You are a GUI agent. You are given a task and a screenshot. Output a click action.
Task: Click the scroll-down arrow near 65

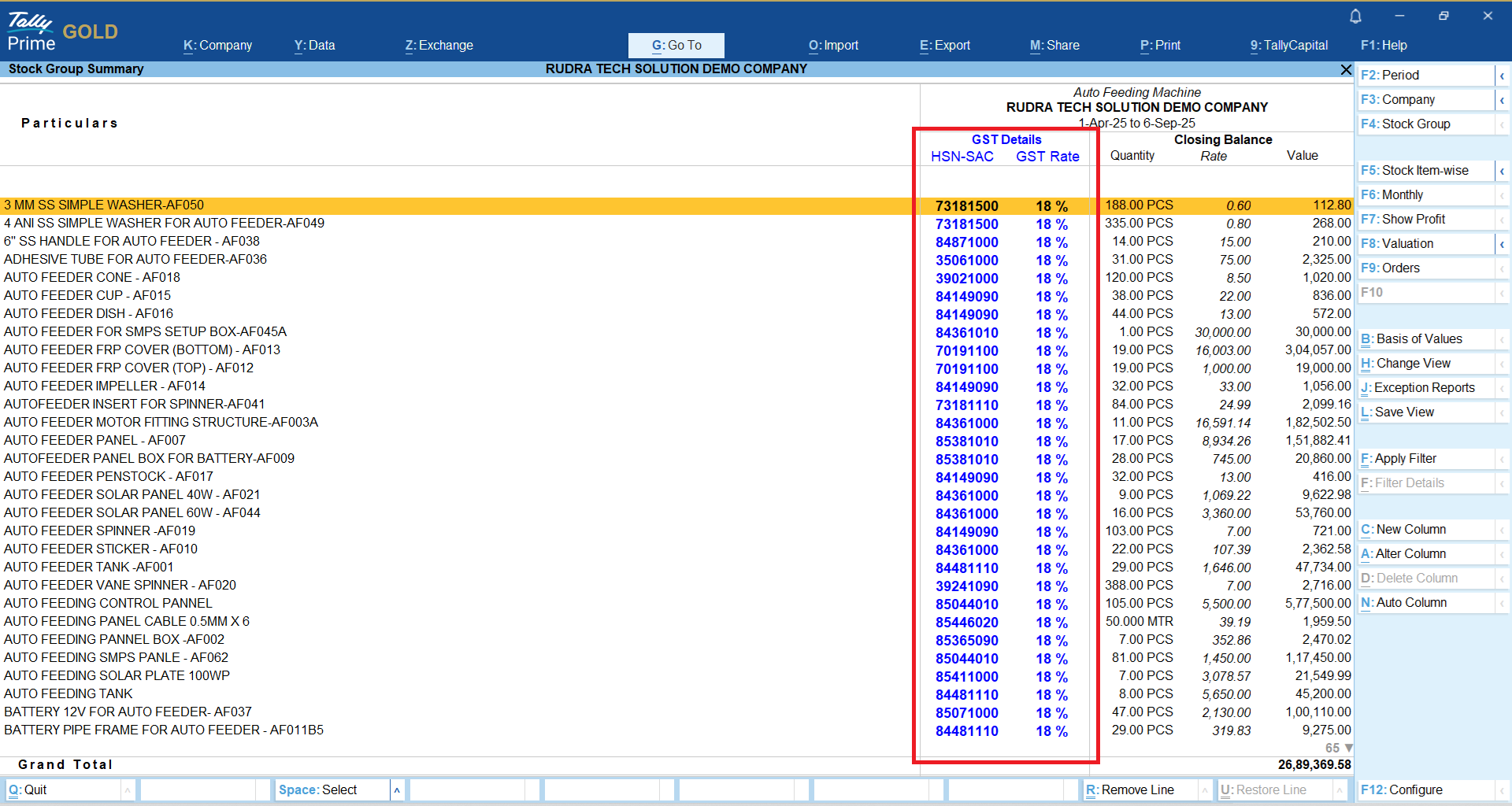[x=1349, y=748]
